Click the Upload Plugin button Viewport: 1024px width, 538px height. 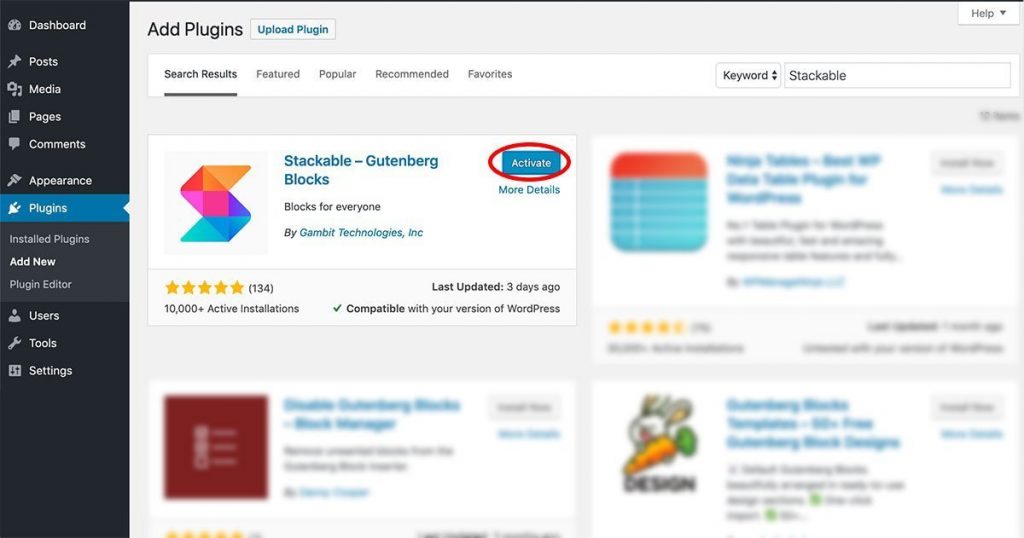293,29
